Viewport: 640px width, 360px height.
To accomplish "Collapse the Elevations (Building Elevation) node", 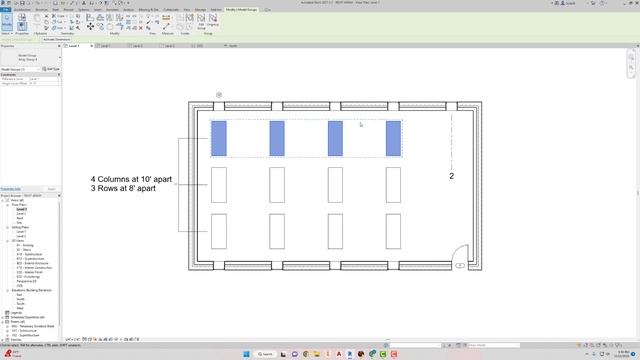I will click(7, 290).
